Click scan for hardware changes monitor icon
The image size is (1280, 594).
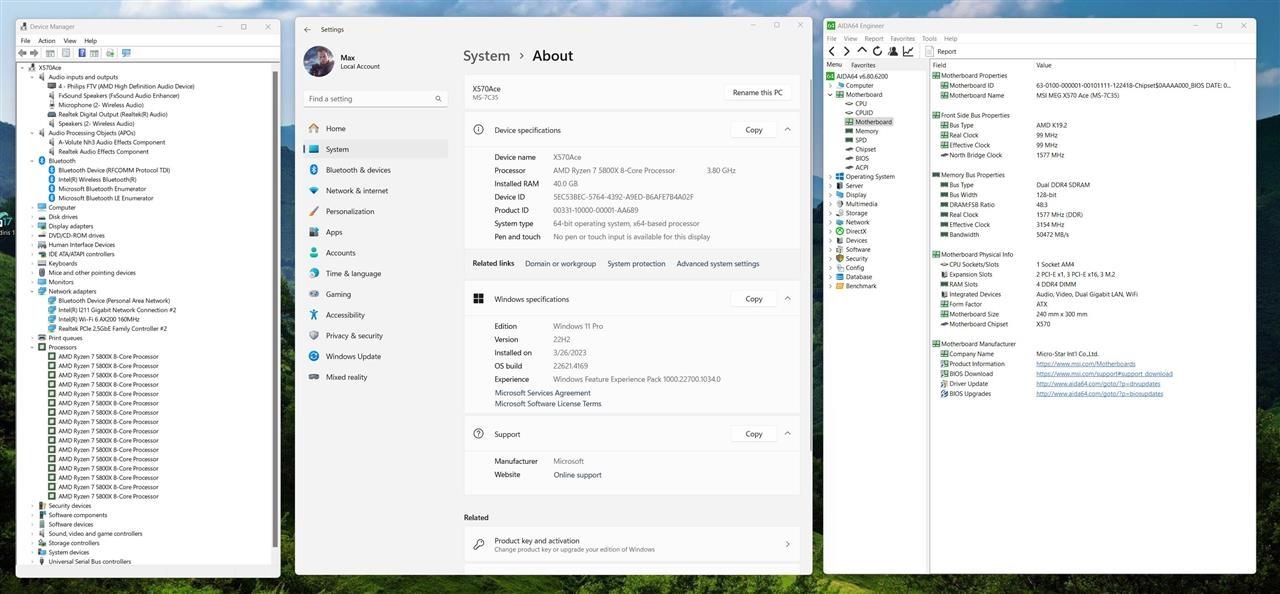tap(126, 53)
